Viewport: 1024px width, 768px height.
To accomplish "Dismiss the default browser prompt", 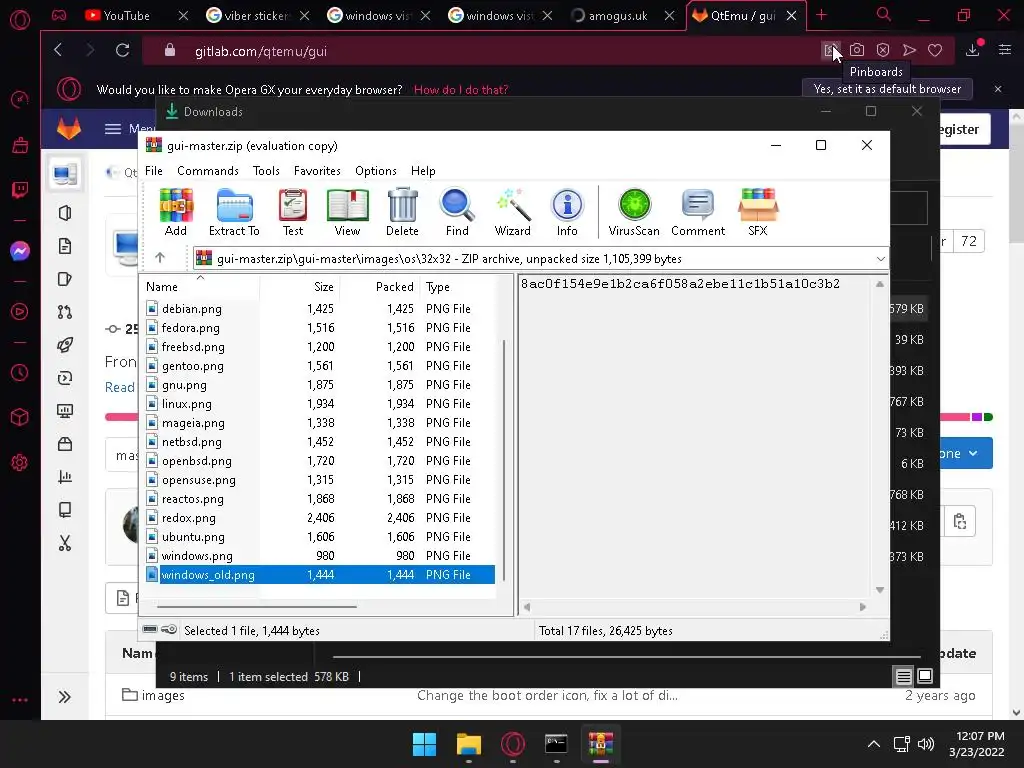I will click(998, 89).
